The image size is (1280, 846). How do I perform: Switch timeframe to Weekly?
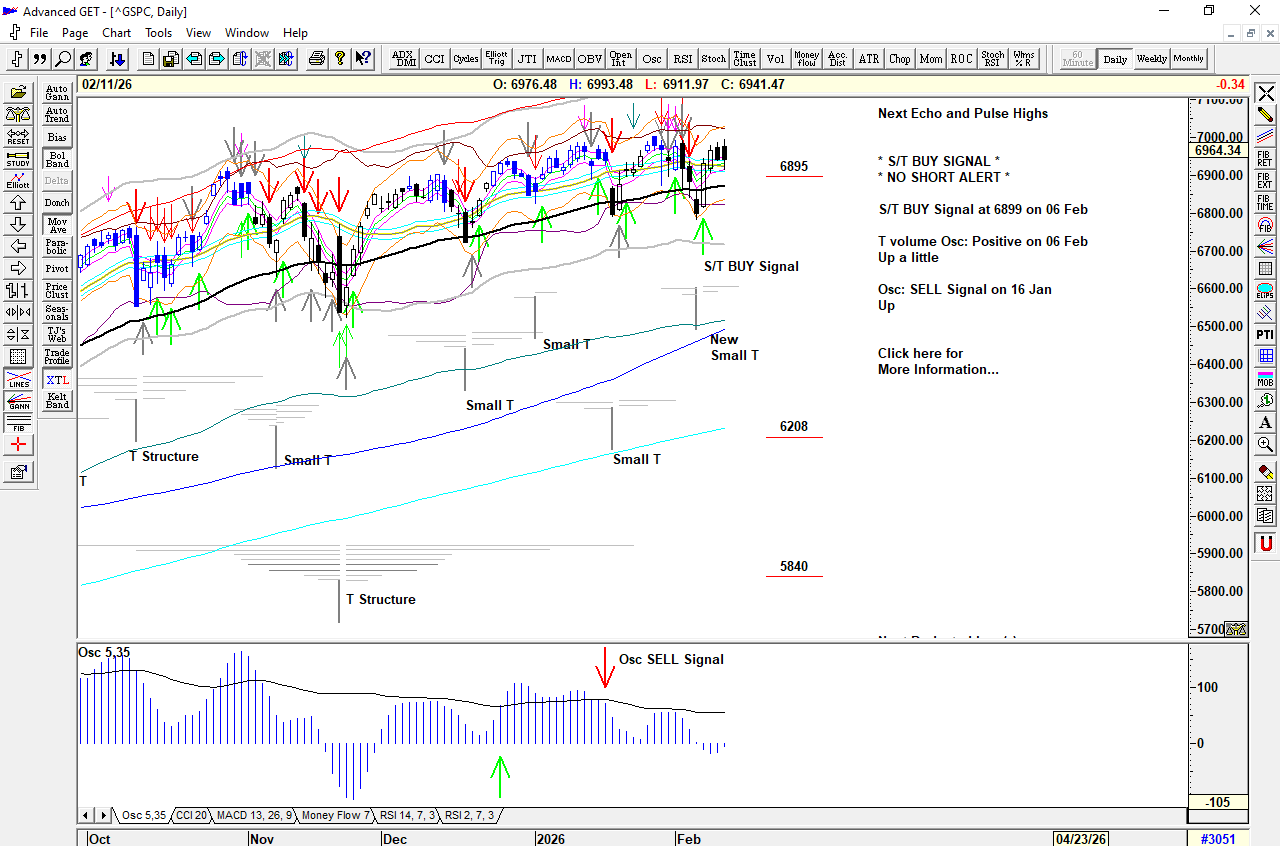tap(1151, 59)
